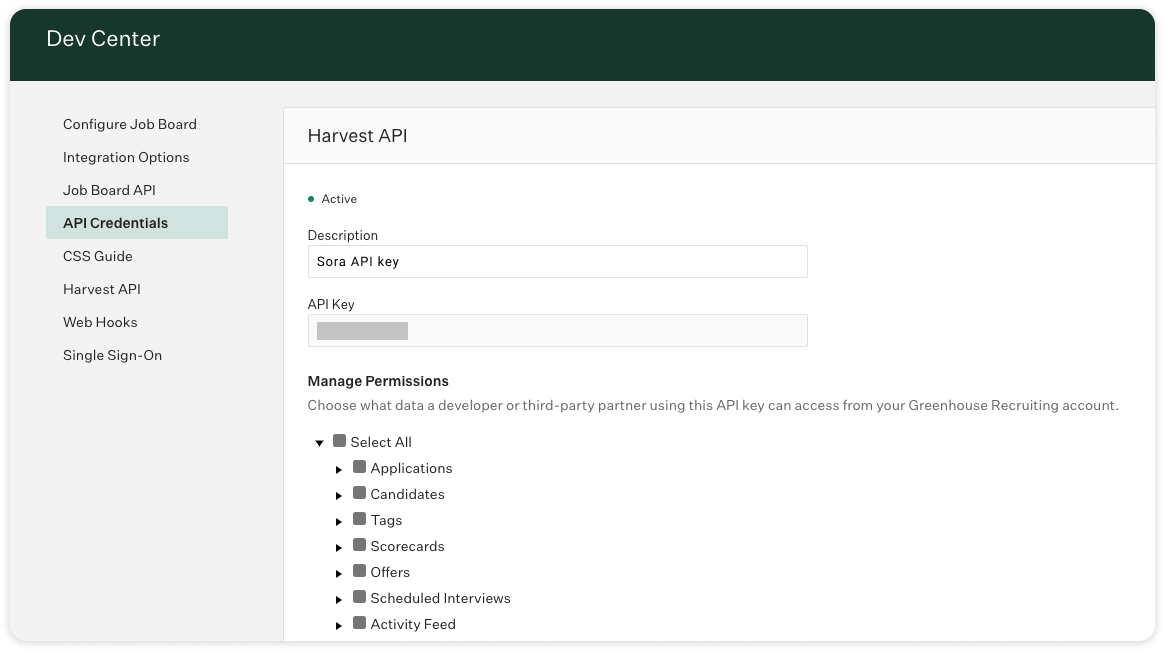Go to Integration Options
The image size is (1165, 652).
(126, 157)
